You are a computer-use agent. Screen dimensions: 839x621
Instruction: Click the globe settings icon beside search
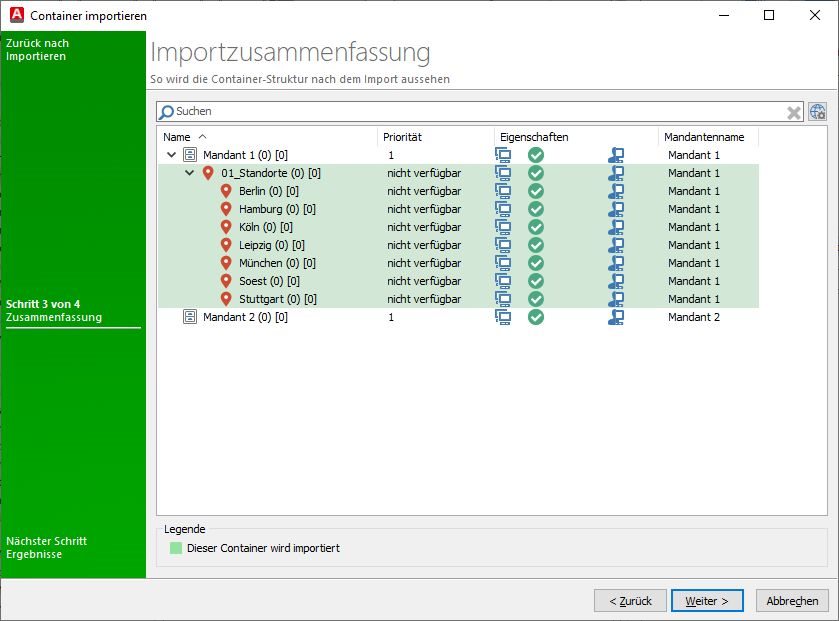coord(817,112)
